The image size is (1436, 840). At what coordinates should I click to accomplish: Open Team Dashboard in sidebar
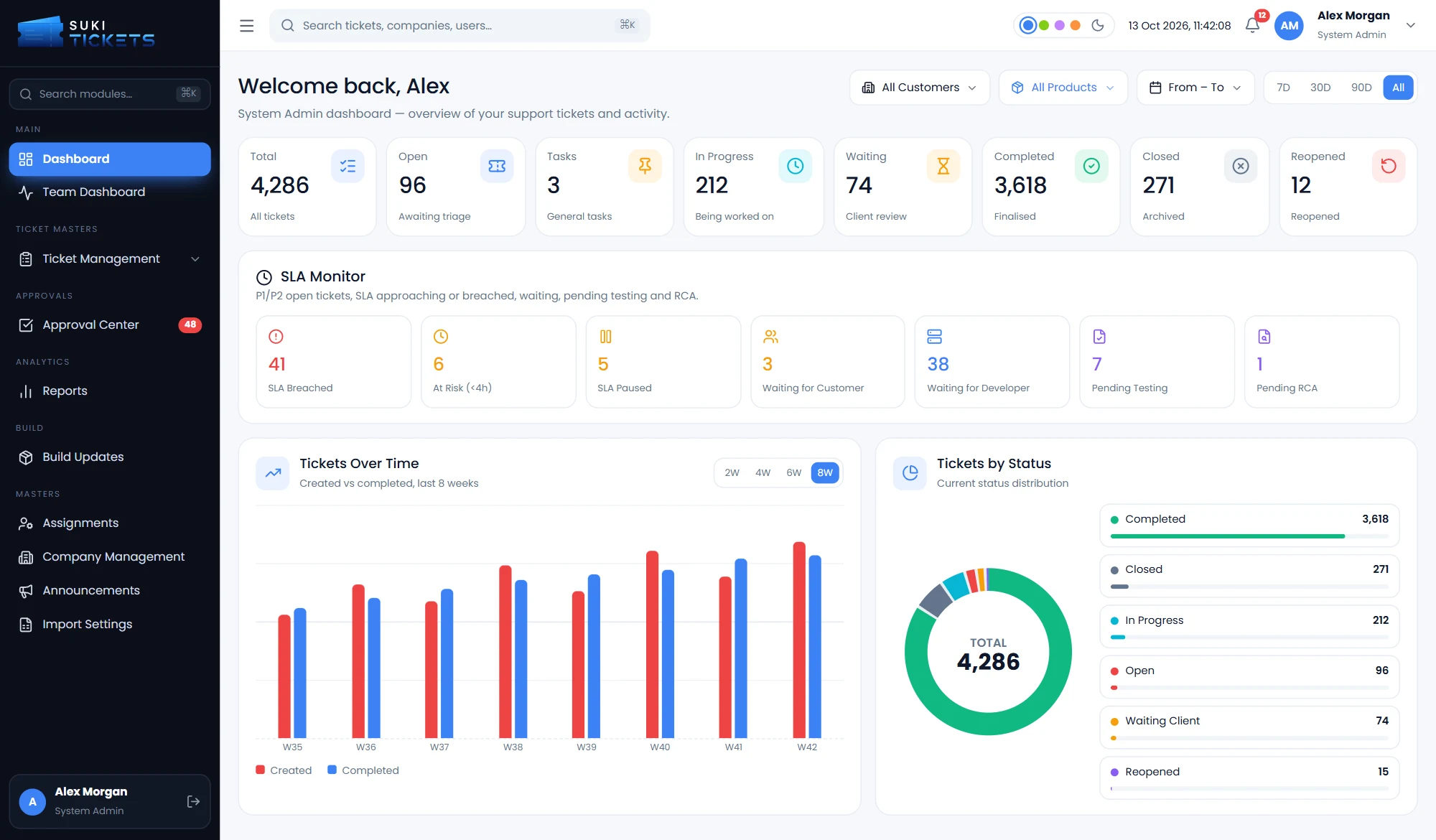click(x=110, y=192)
